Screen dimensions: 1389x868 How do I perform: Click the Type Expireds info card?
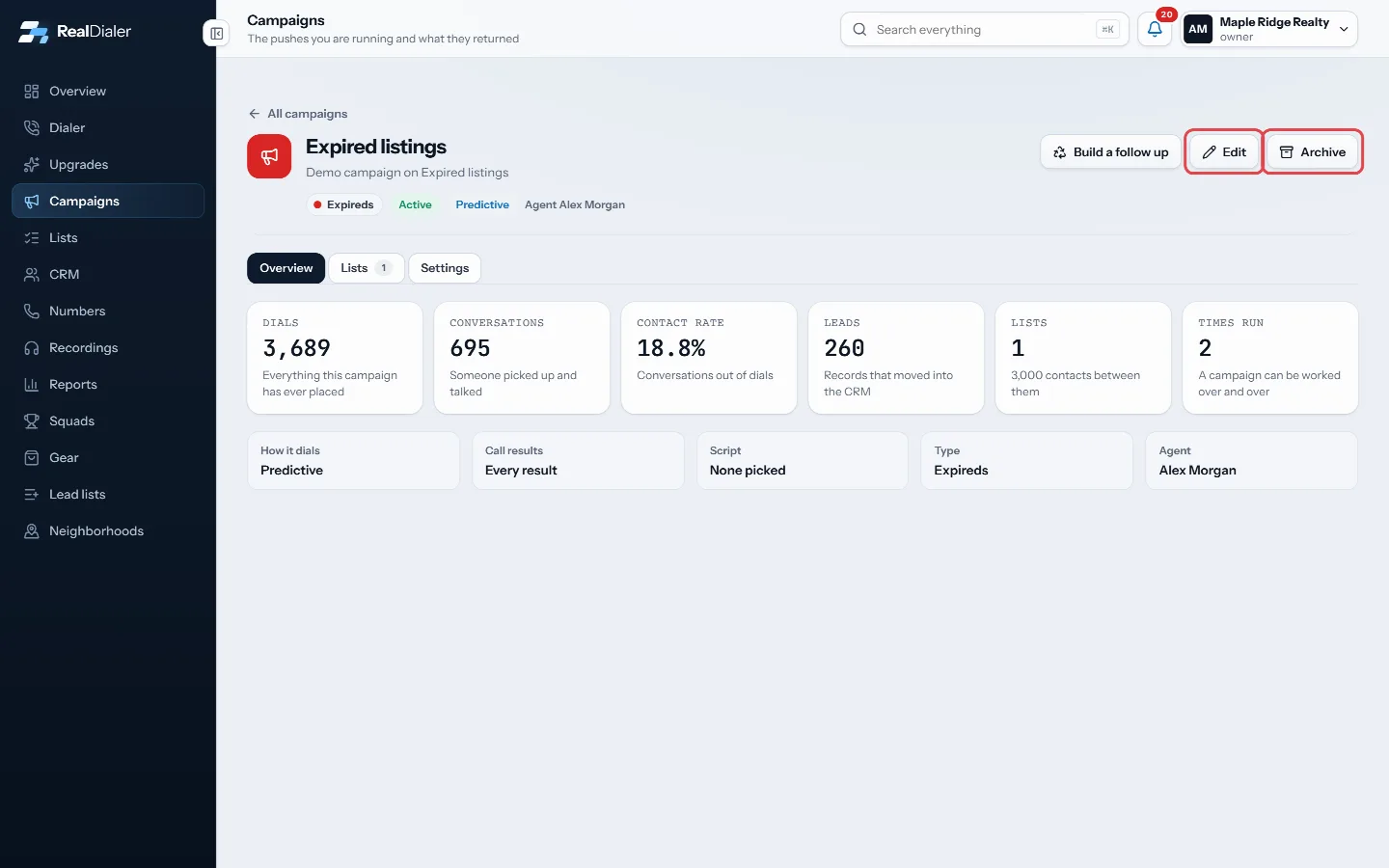pyautogui.click(x=1027, y=461)
